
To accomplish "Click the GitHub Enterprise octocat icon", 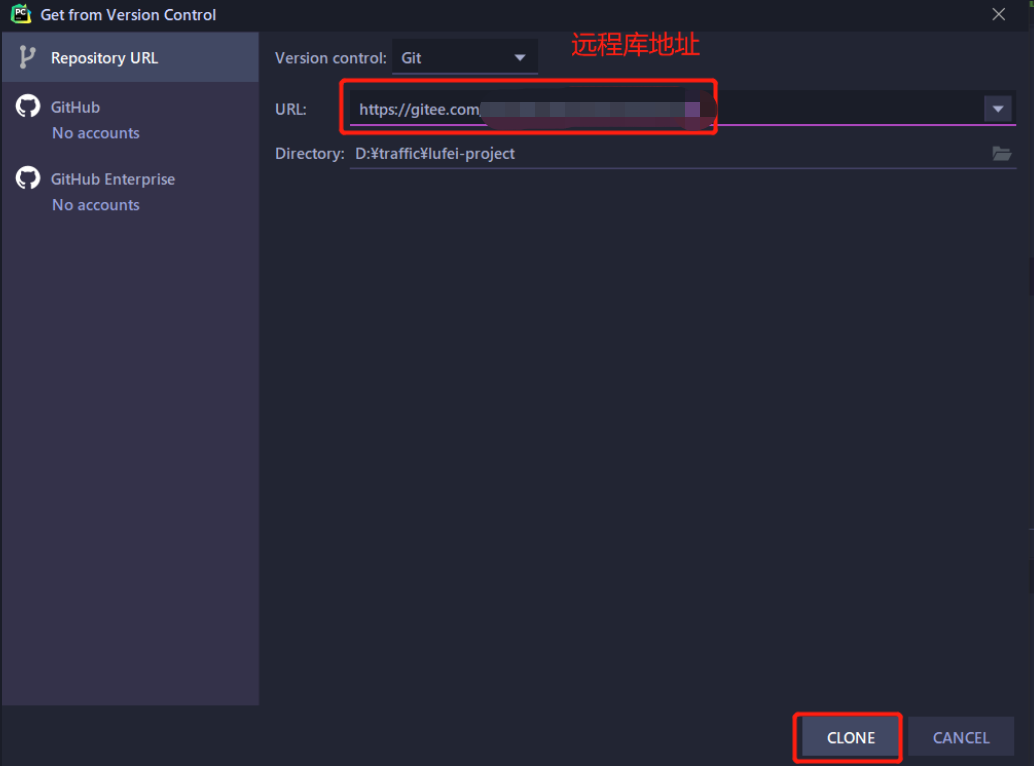I will pos(28,178).
